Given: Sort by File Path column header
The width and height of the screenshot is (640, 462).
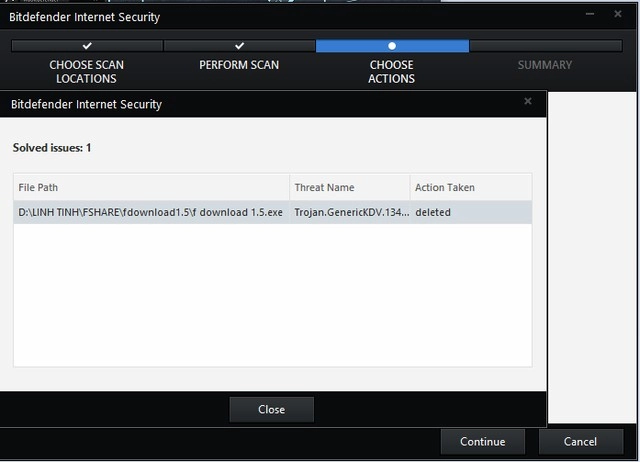Looking at the screenshot, I should pyautogui.click(x=151, y=187).
